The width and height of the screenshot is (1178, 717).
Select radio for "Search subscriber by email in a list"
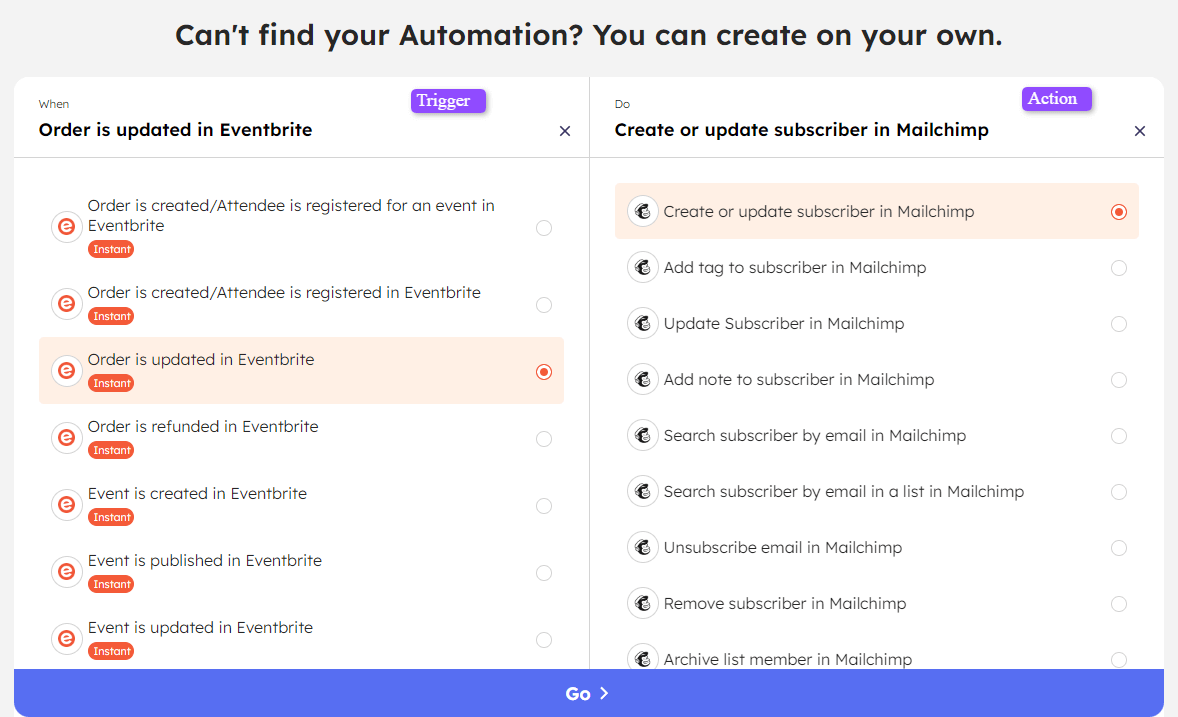(x=1119, y=491)
